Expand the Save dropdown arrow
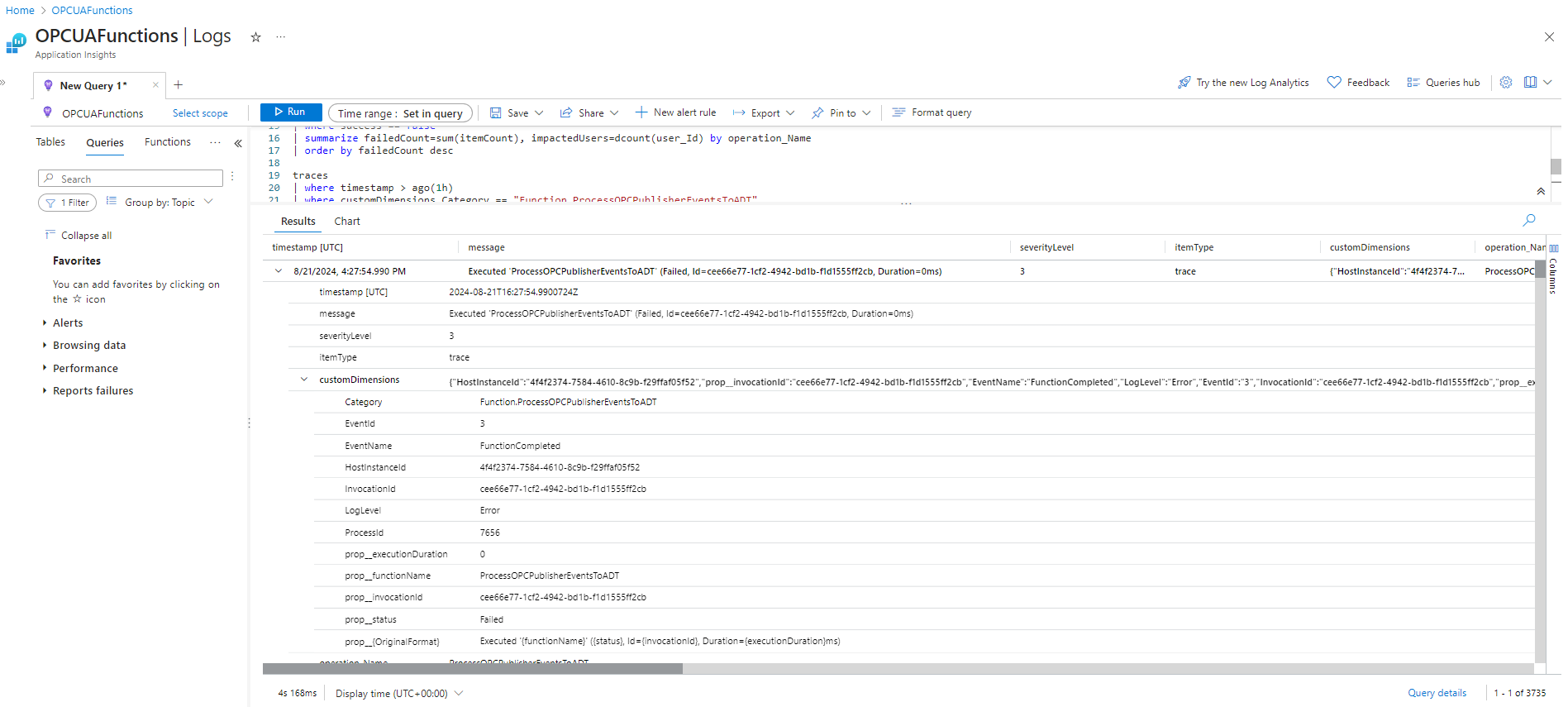 [x=539, y=113]
